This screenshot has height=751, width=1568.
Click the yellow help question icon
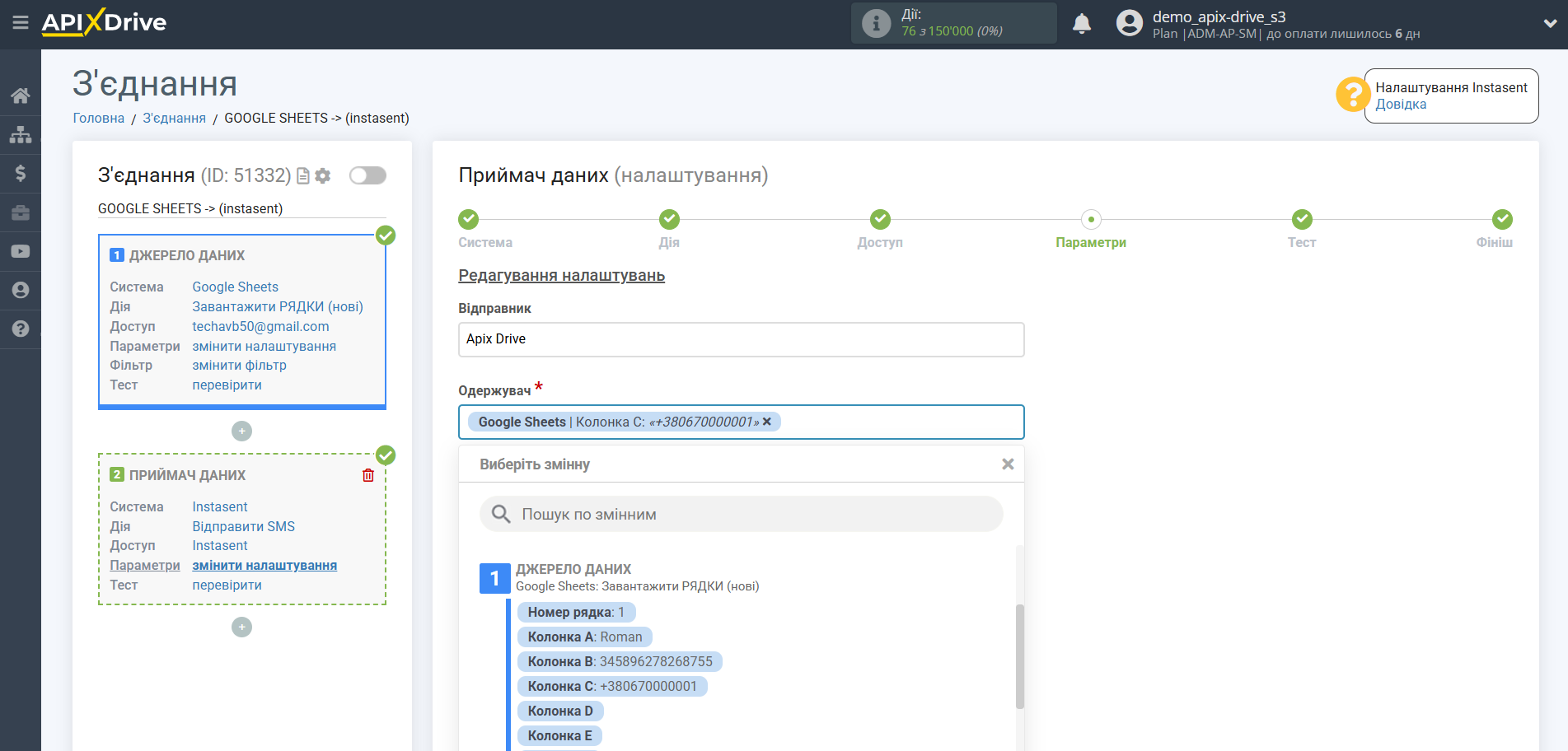pyautogui.click(x=1353, y=95)
